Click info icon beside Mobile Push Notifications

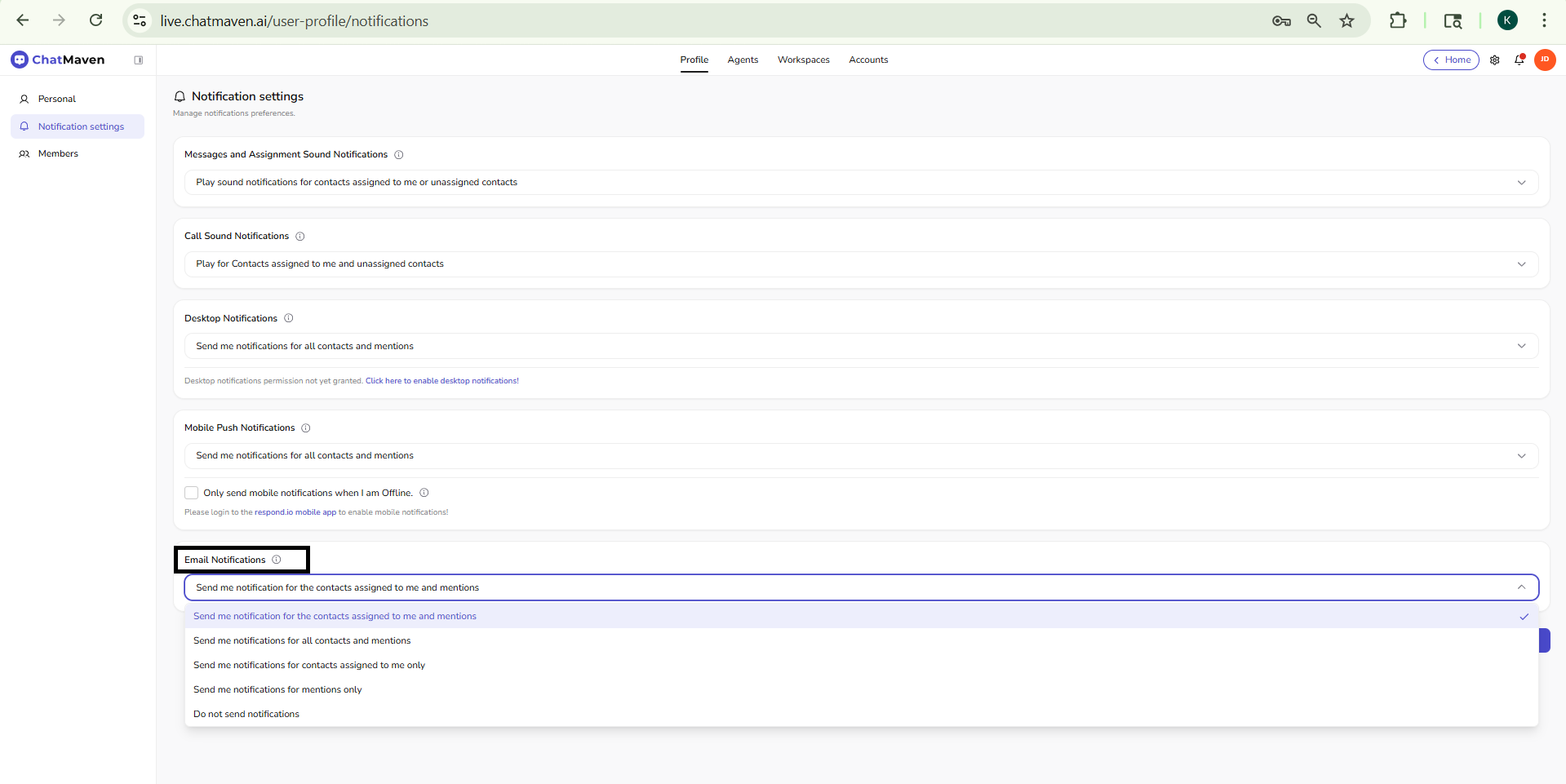pos(306,428)
